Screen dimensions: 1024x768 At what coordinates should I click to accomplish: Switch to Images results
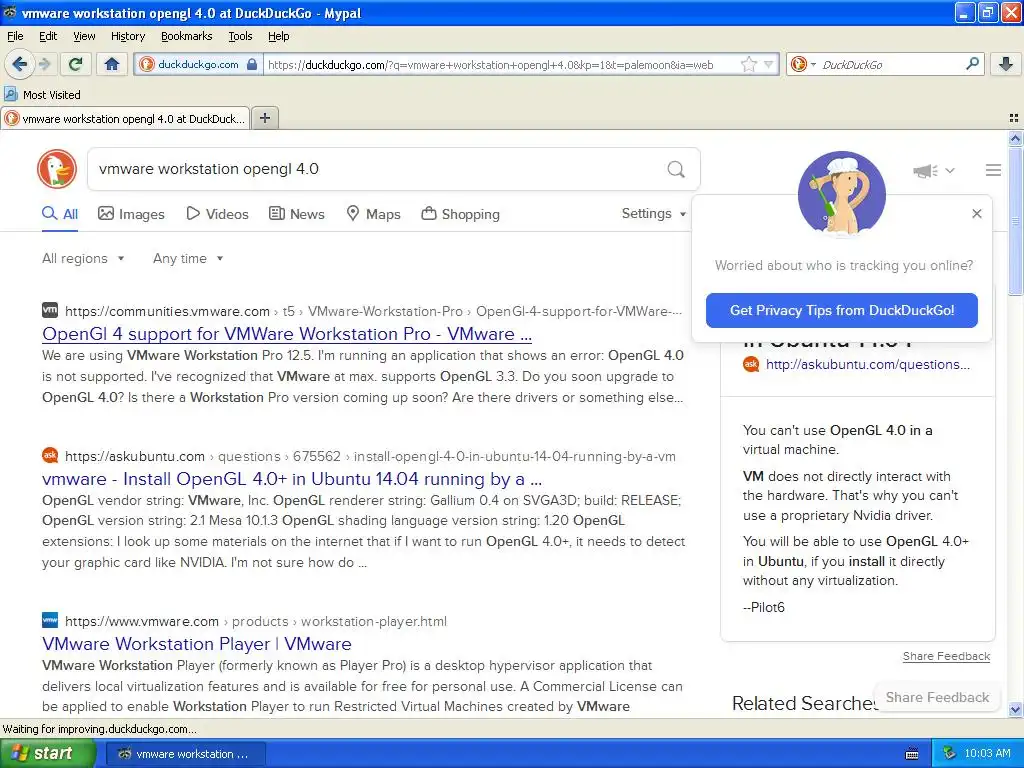pos(131,214)
